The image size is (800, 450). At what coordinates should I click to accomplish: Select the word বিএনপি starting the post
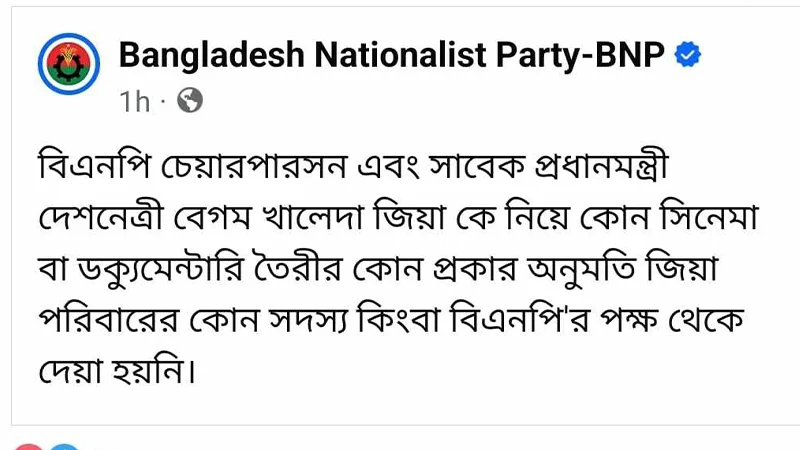click(x=94, y=166)
